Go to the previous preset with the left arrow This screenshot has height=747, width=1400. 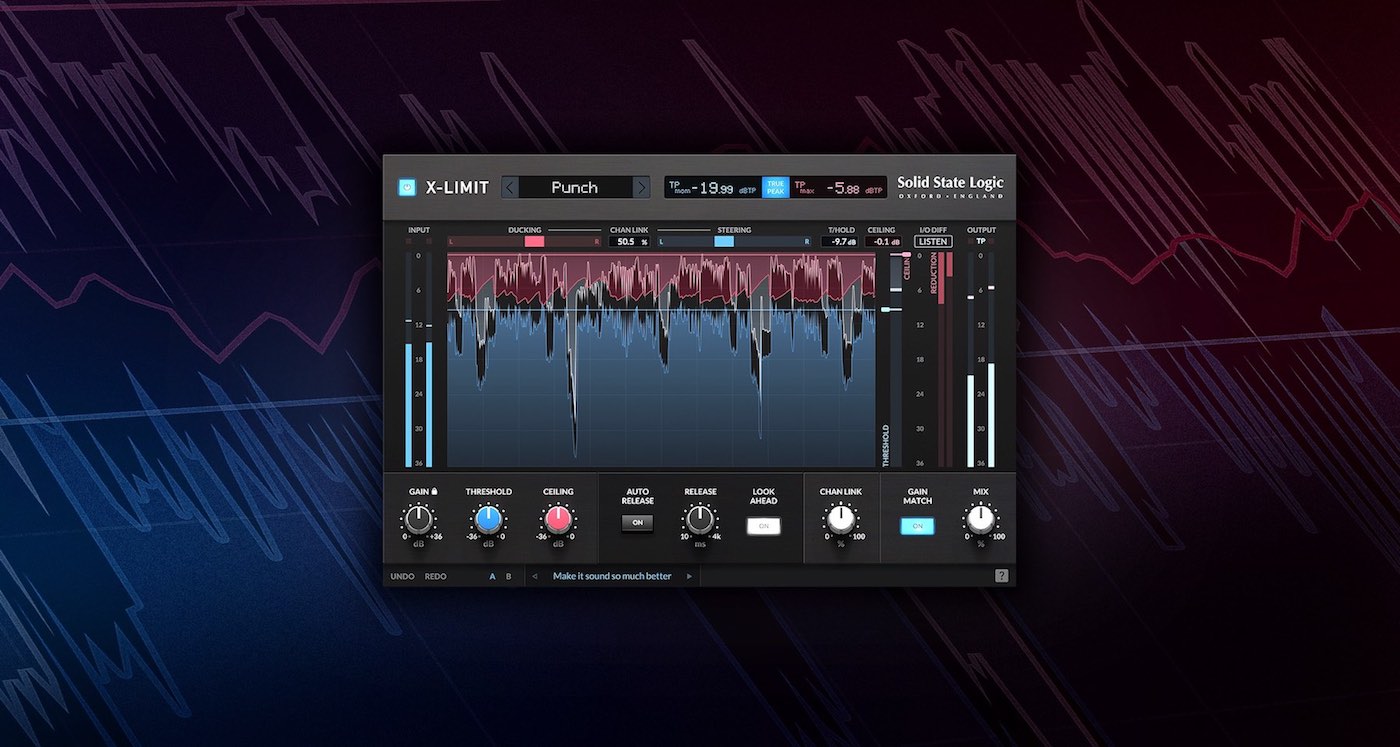pyautogui.click(x=509, y=187)
